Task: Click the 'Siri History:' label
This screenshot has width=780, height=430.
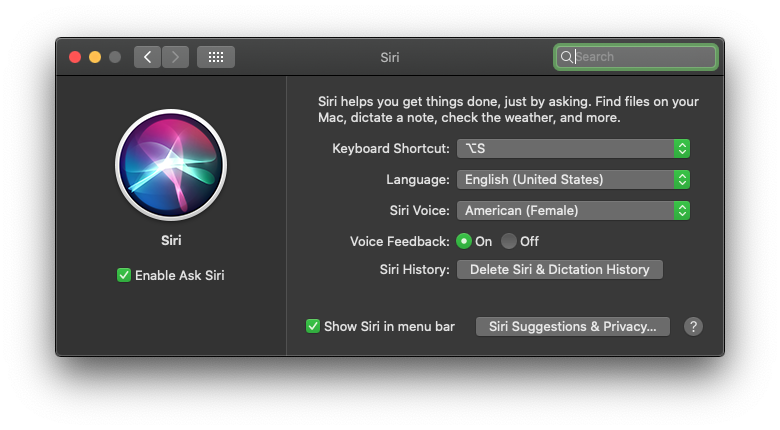Action: point(414,270)
